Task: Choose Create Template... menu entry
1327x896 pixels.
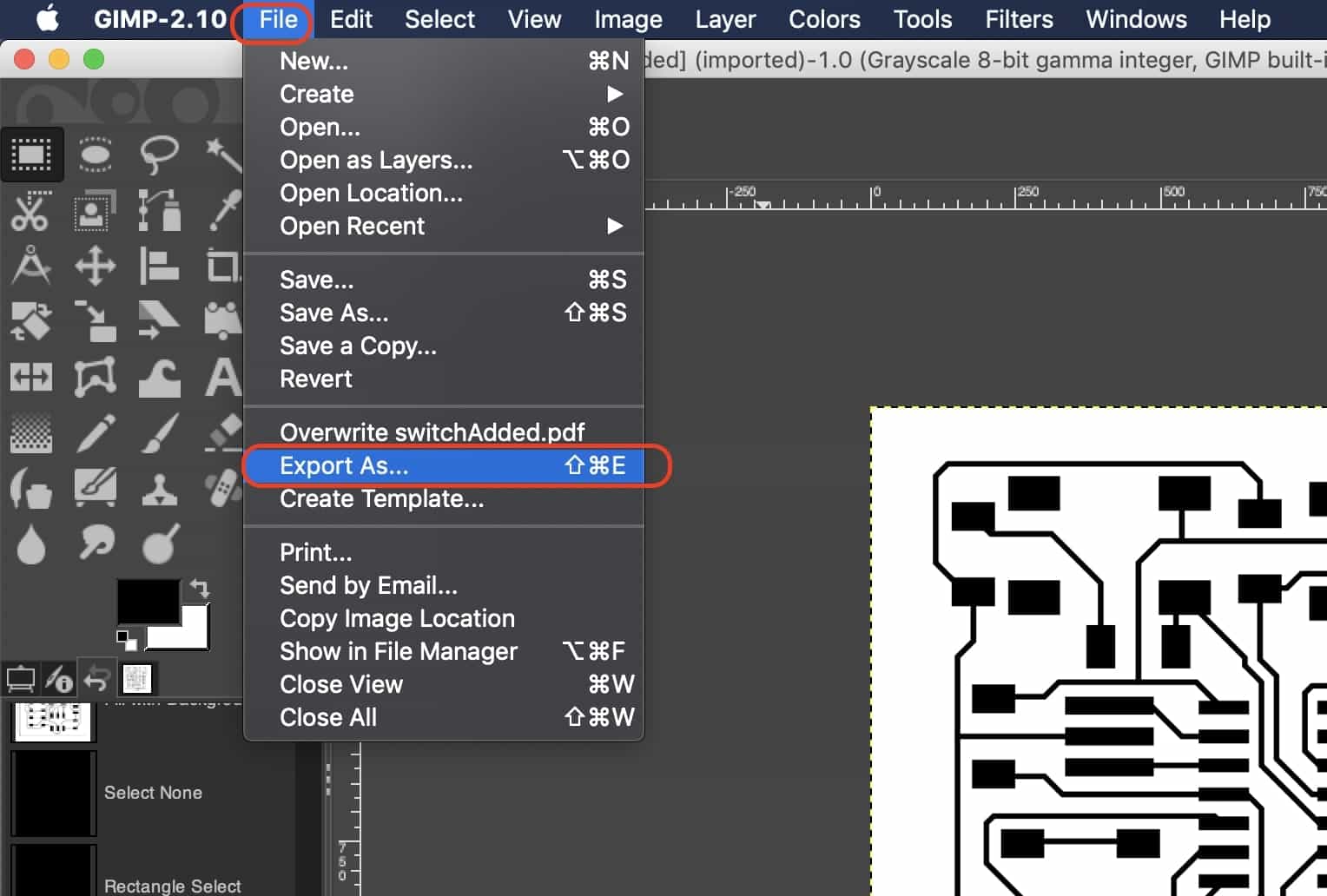Action: click(x=444, y=498)
